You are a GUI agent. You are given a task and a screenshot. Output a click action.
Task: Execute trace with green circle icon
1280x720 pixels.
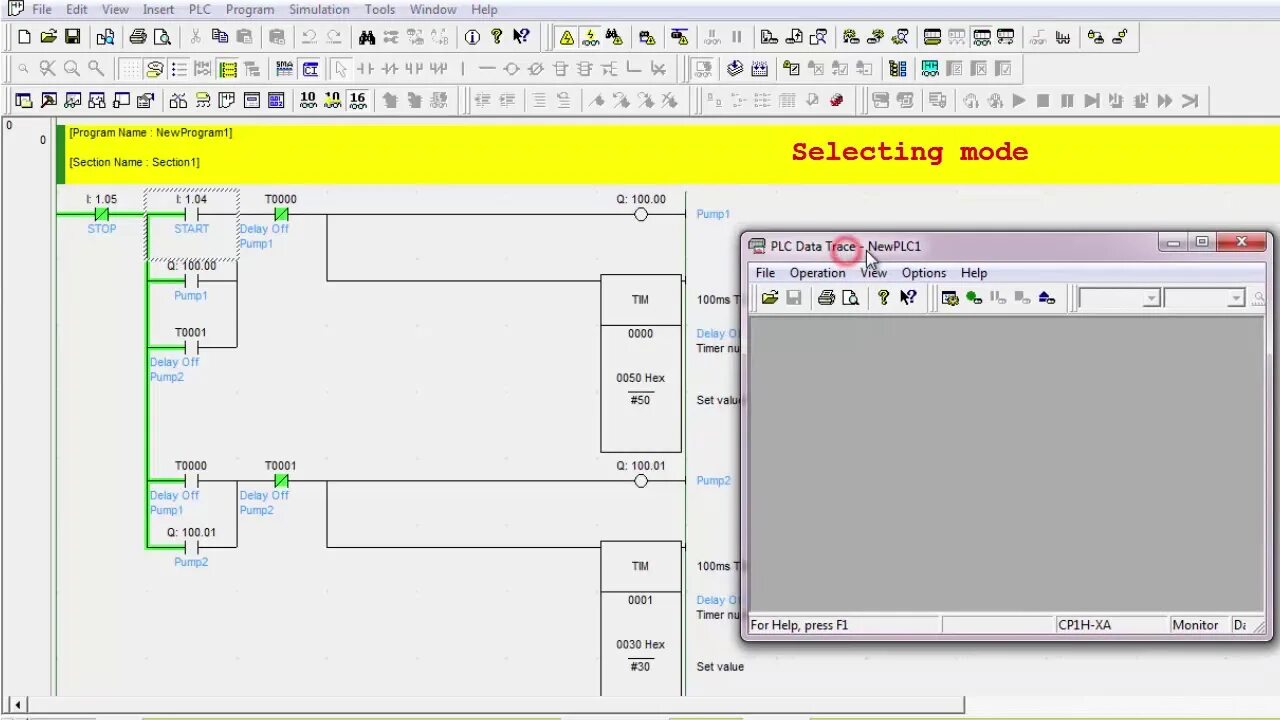coord(974,298)
